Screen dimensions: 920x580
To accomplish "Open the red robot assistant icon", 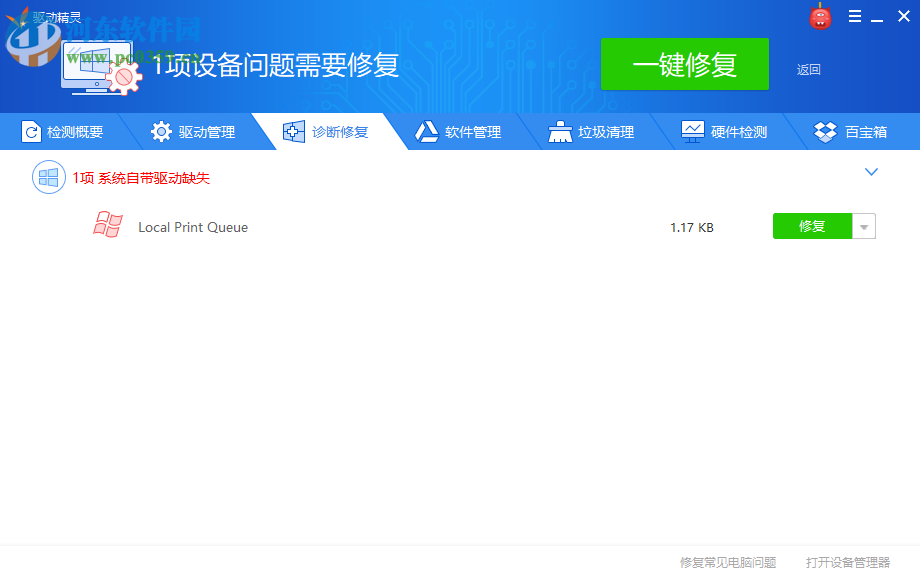I will (x=820, y=16).
